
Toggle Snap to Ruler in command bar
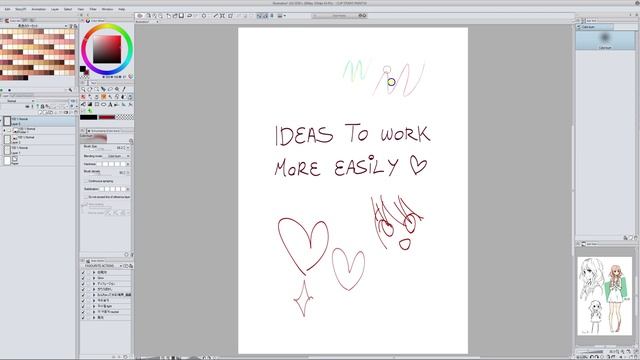coord(259,16)
